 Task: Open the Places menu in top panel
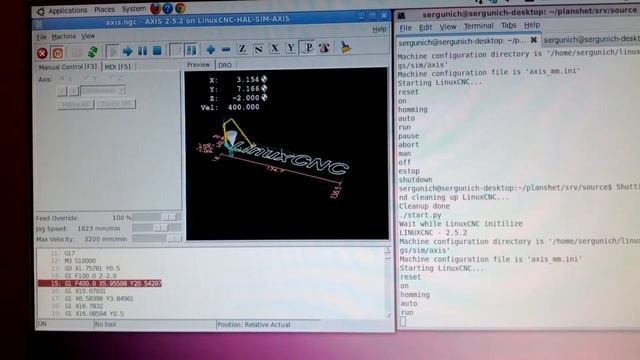point(104,9)
